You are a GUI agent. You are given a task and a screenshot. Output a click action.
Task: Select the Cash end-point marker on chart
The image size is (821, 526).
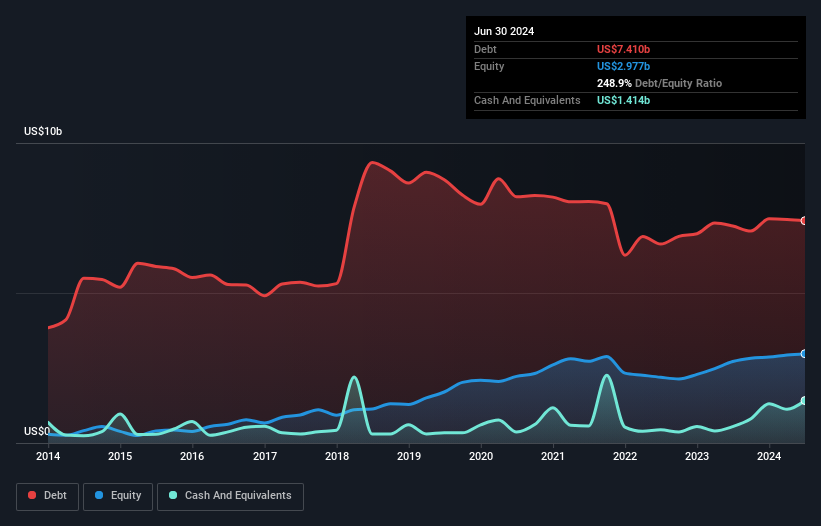click(x=804, y=401)
